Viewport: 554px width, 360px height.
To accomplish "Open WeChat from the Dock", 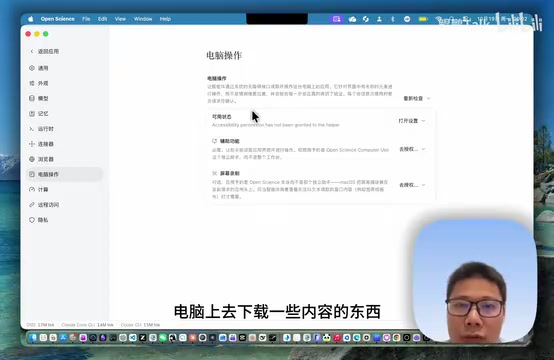I will click(163, 338).
